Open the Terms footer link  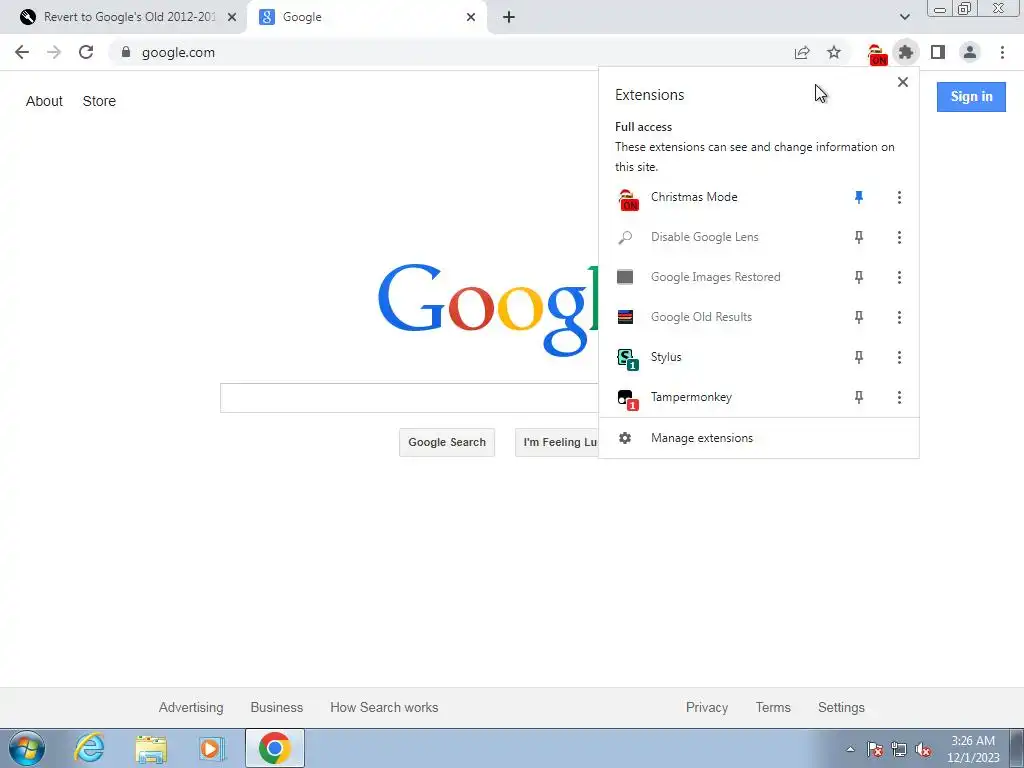(773, 707)
